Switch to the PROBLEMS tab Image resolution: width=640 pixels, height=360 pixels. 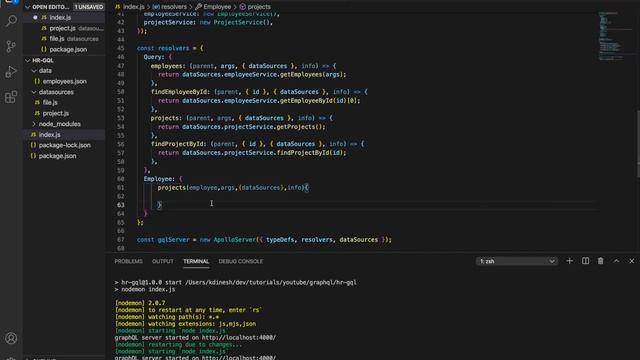pos(129,261)
